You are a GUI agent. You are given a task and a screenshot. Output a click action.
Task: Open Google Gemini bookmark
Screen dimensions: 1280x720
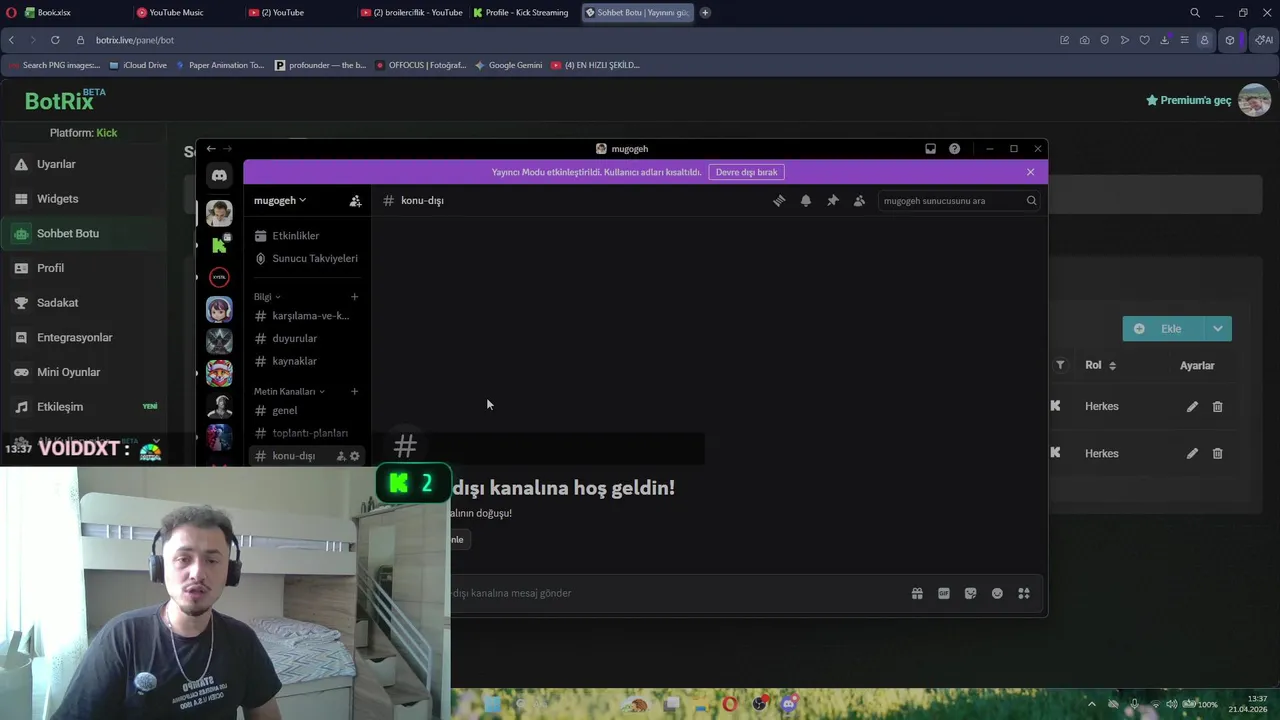pyautogui.click(x=509, y=65)
